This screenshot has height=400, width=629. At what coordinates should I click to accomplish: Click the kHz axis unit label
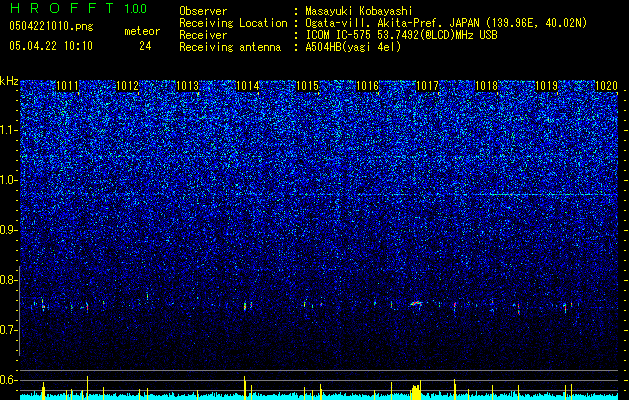coord(9,81)
